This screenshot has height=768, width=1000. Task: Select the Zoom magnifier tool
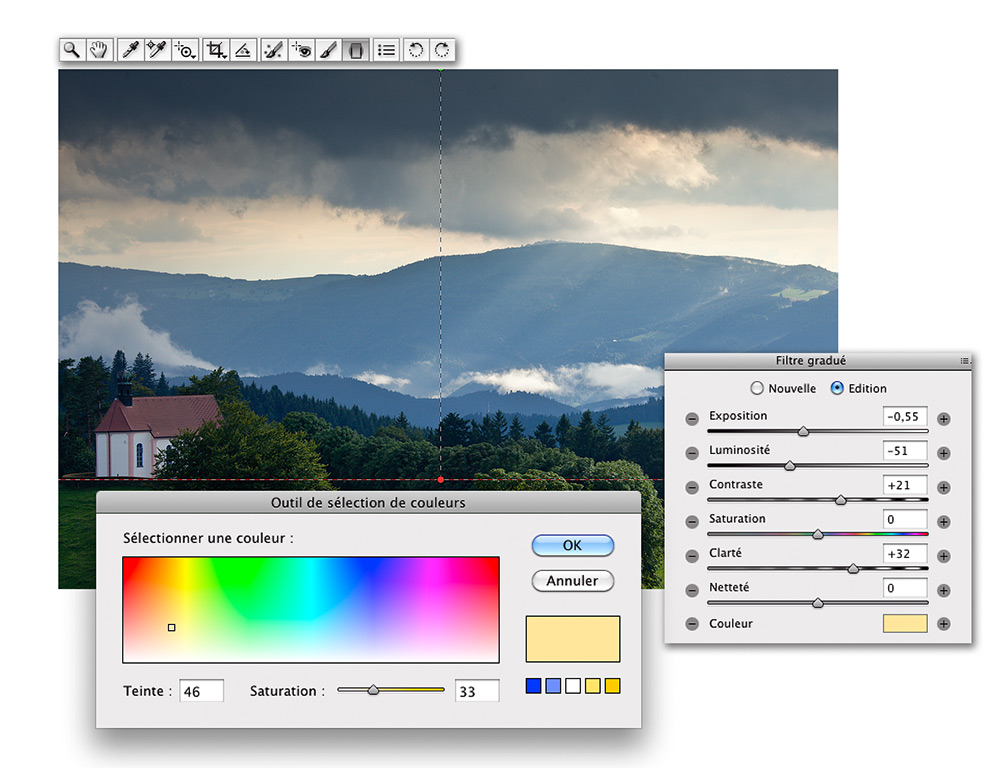(71, 50)
